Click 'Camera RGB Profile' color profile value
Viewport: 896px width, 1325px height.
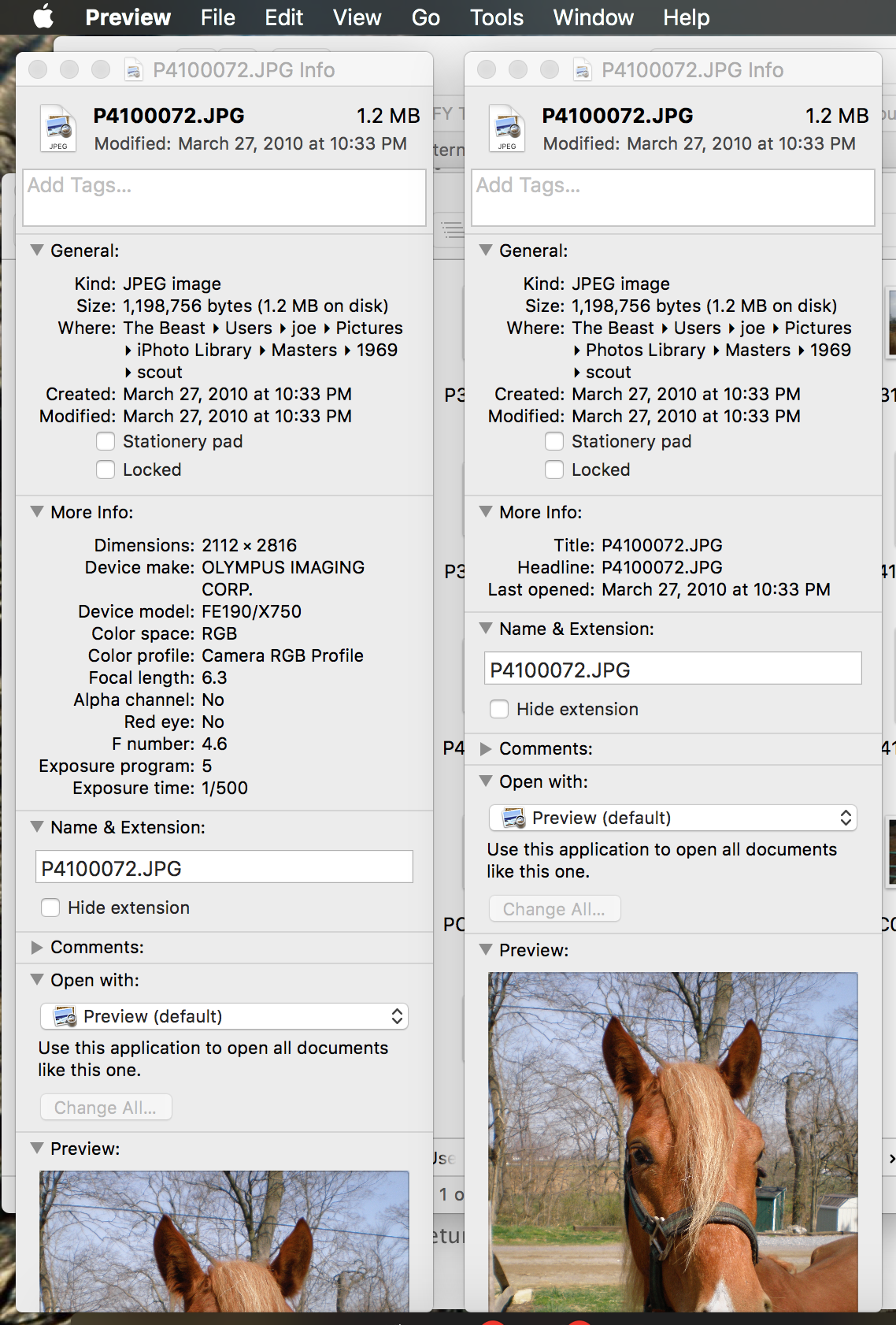coord(283,655)
